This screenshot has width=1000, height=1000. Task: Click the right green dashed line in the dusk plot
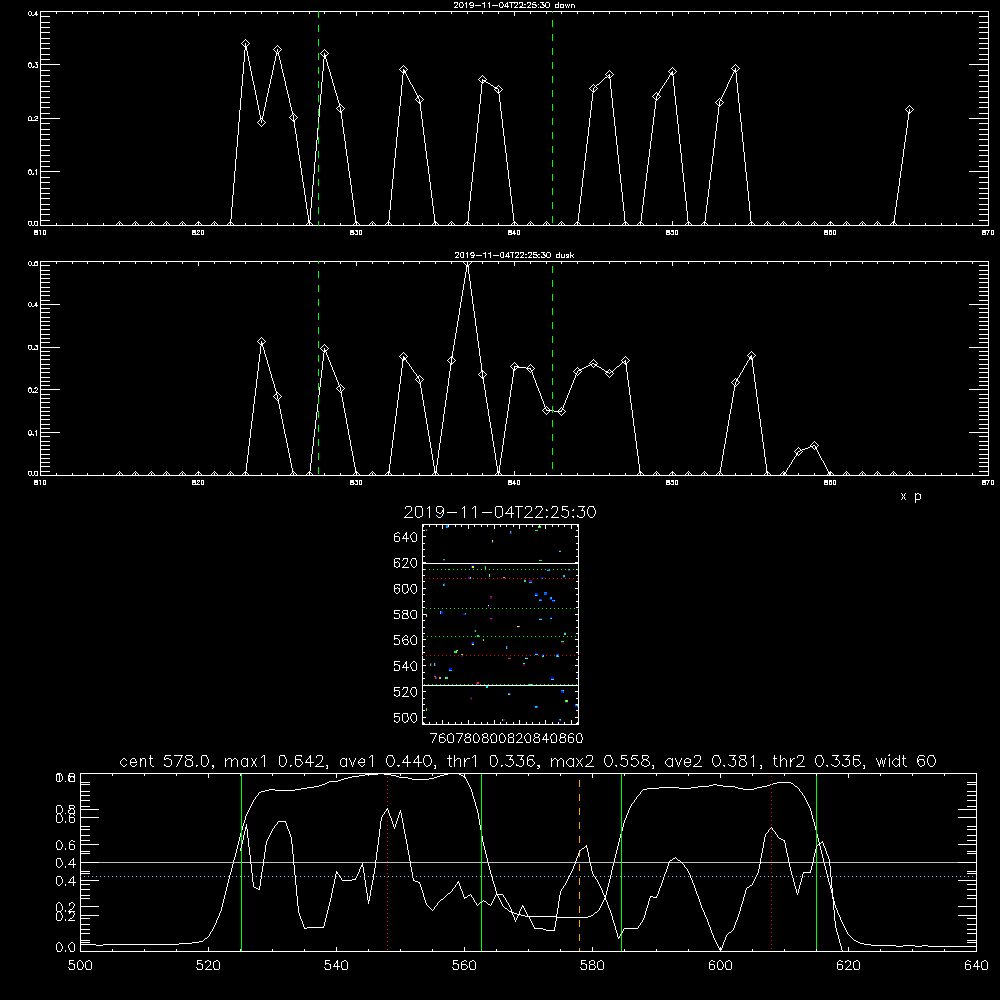(552, 368)
